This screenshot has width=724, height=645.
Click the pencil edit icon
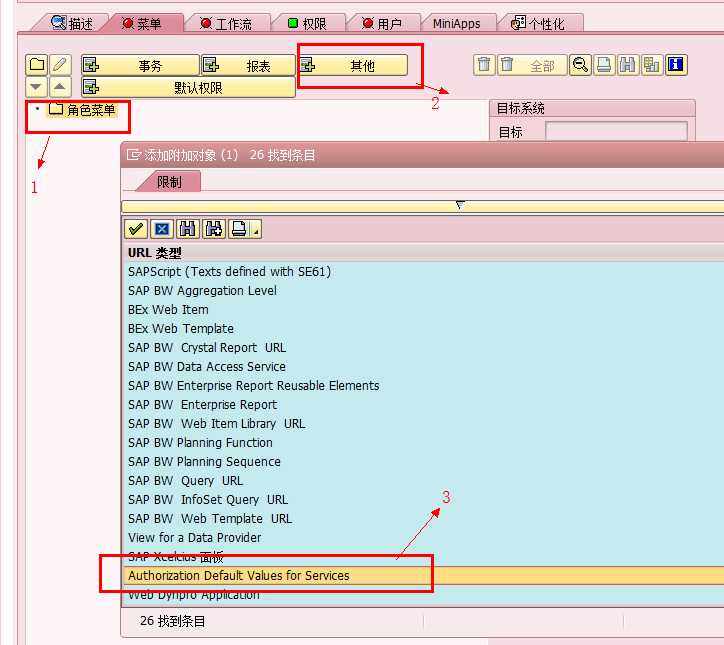pos(60,65)
